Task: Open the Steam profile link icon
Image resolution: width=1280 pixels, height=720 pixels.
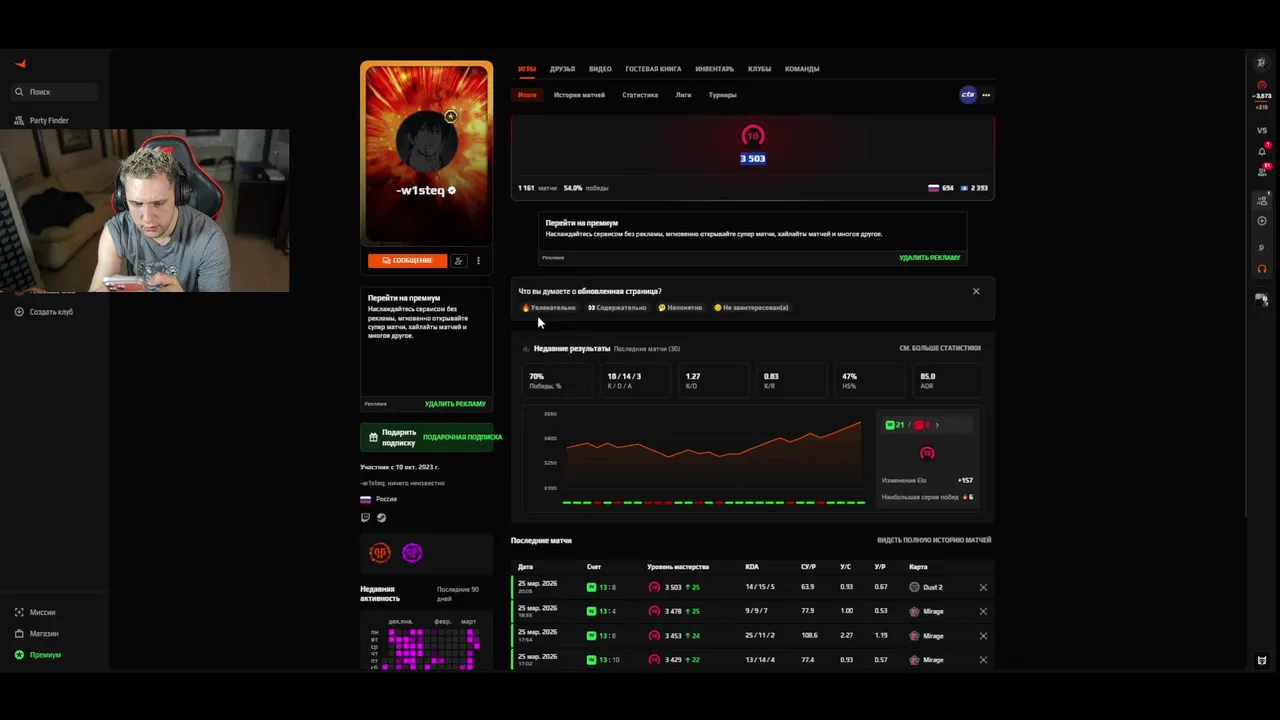Action: pos(381,518)
